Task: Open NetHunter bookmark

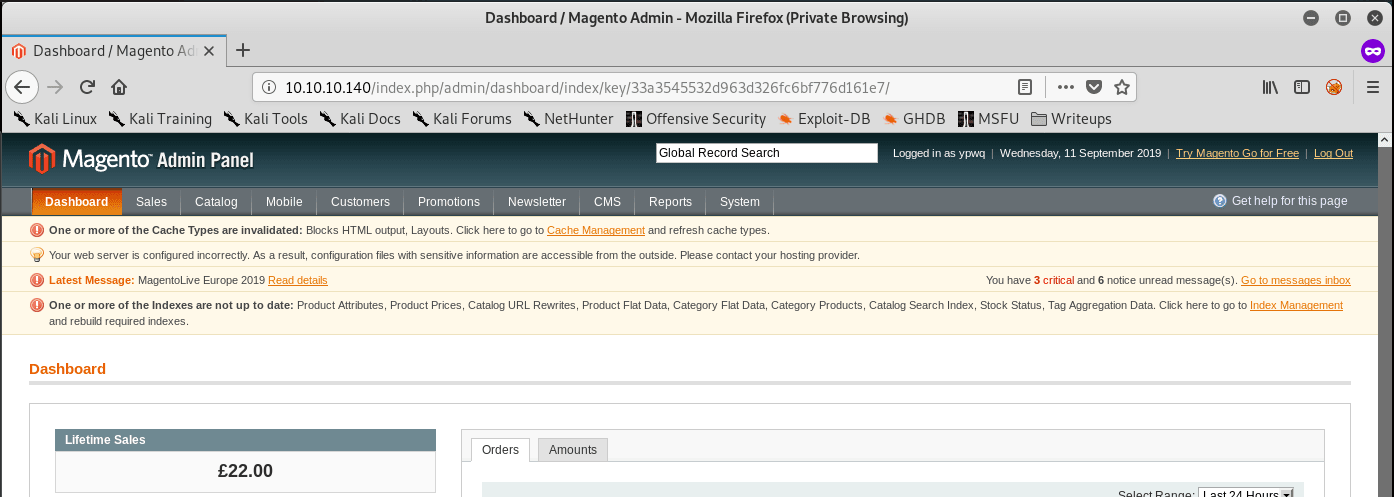Action: (568, 119)
